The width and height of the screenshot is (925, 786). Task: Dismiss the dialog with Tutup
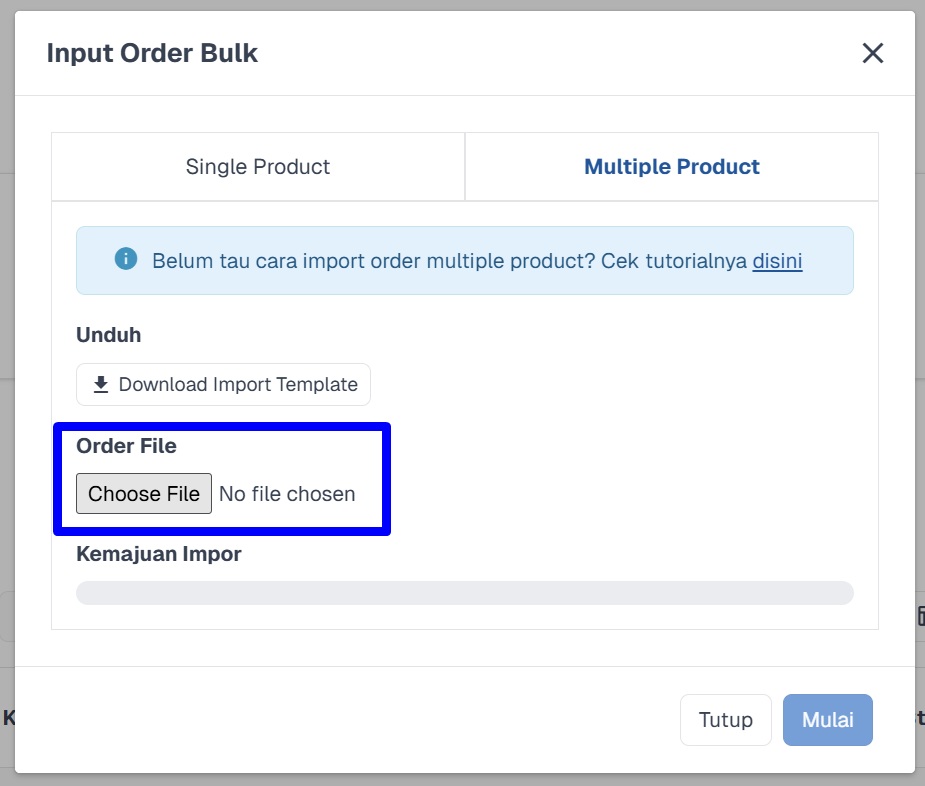click(x=725, y=719)
